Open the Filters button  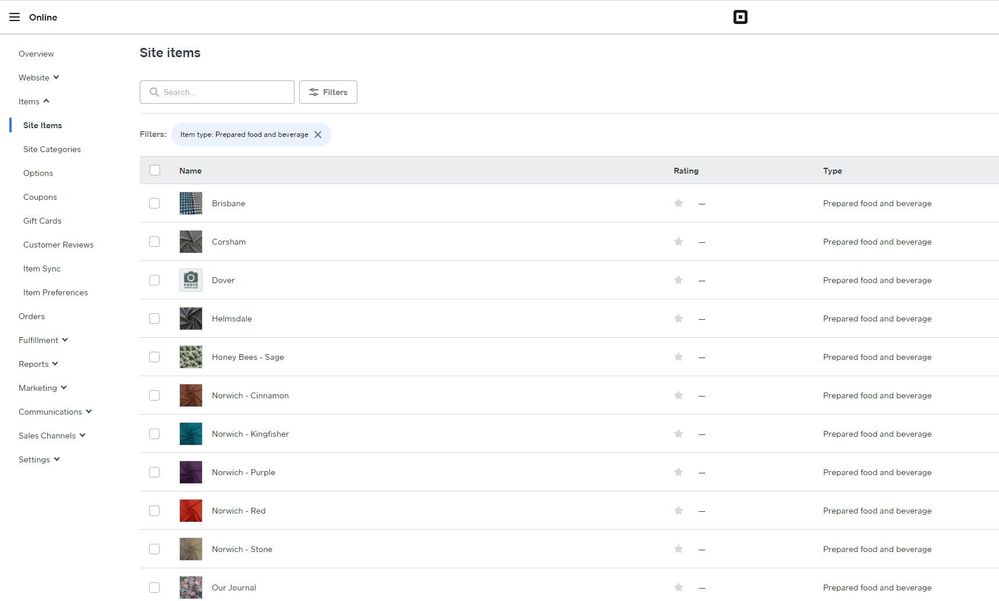328,92
